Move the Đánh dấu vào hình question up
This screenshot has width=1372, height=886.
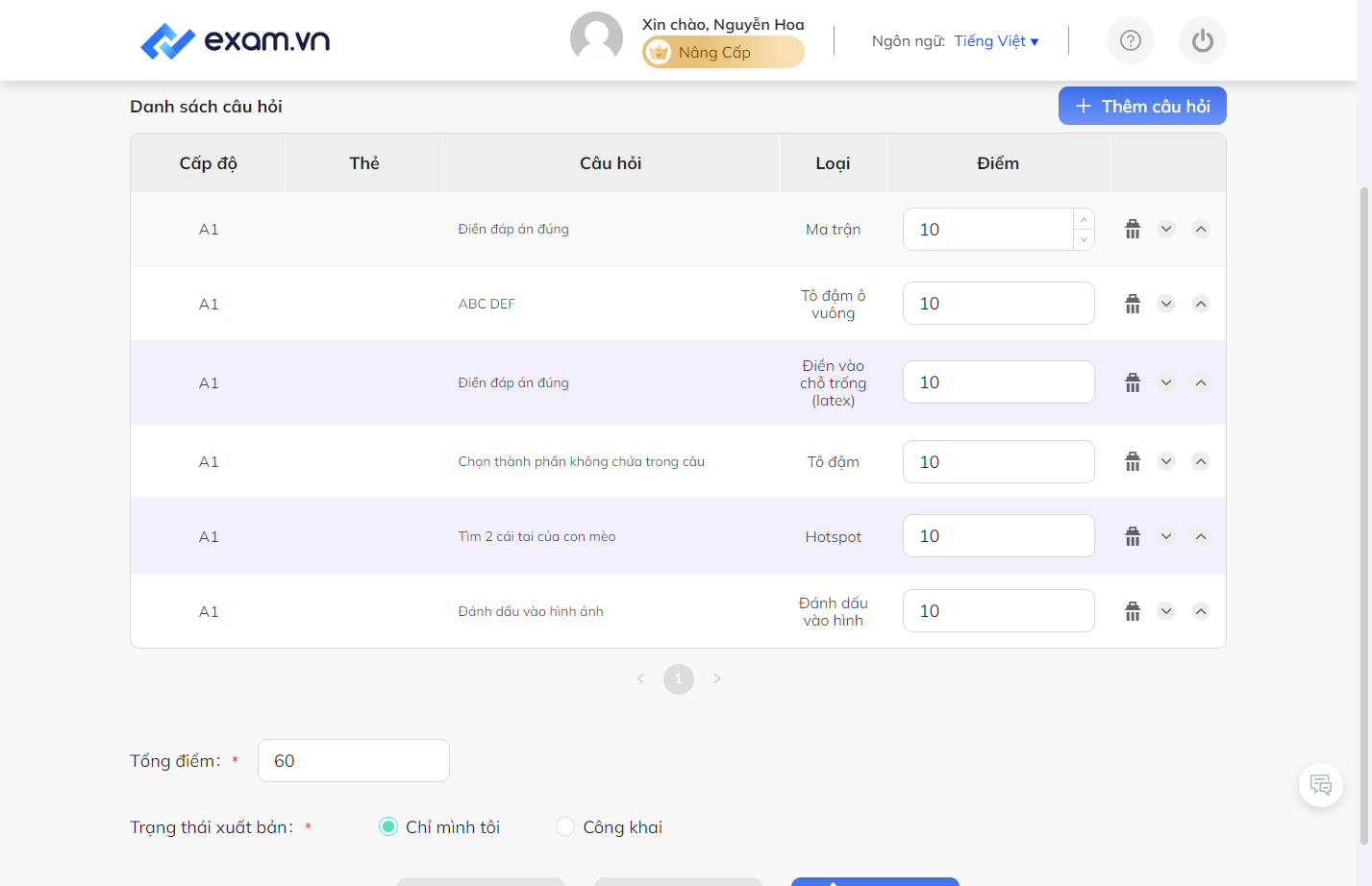pyautogui.click(x=1201, y=611)
